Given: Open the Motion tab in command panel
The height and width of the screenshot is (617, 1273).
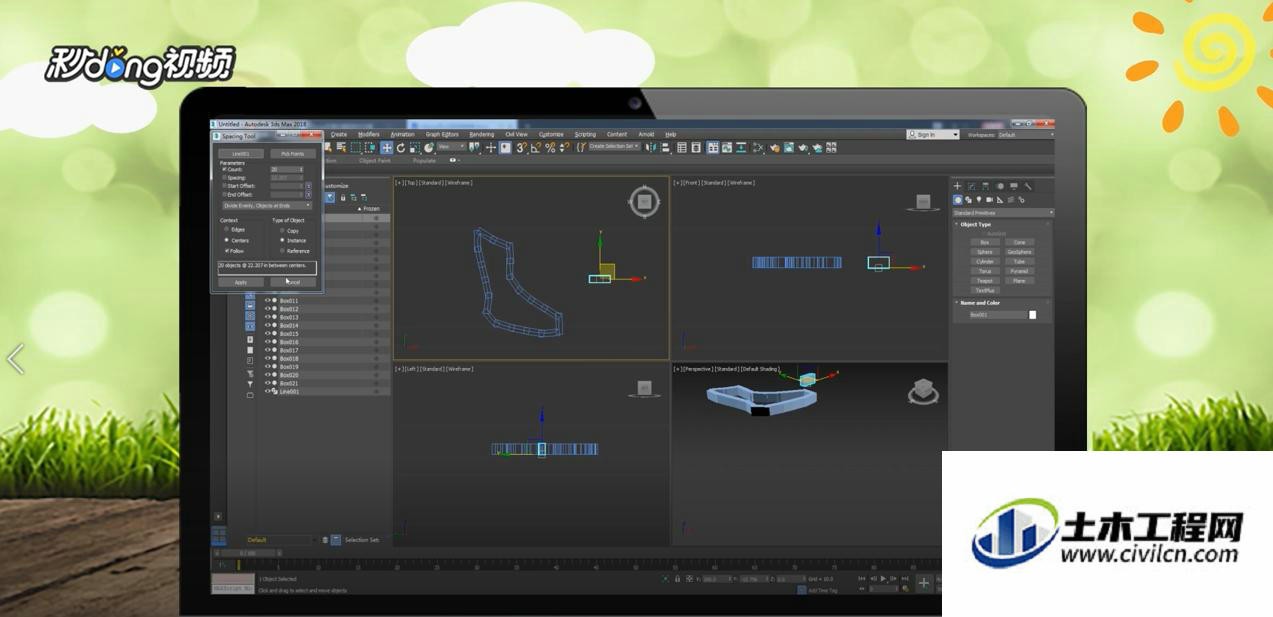Looking at the screenshot, I should coord(1000,186).
